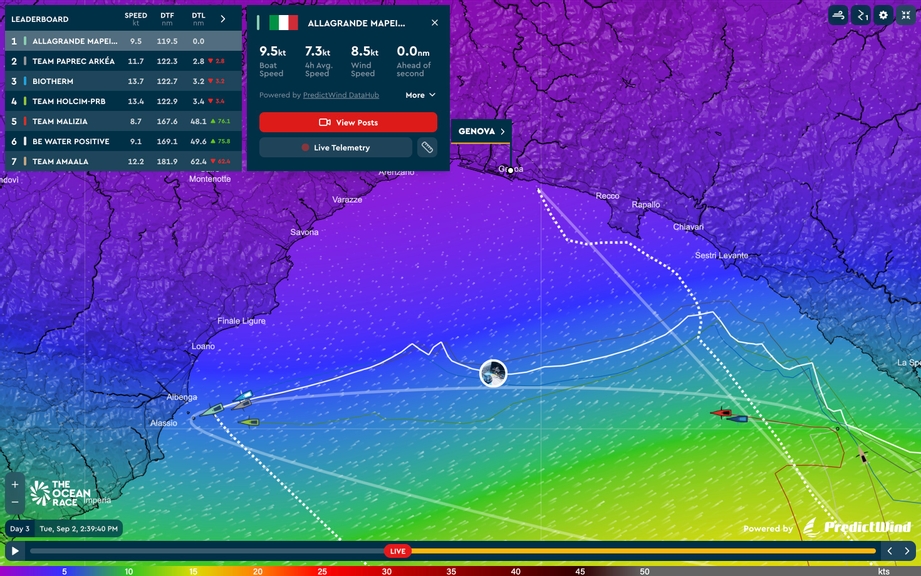Image resolution: width=921 pixels, height=576 pixels.
Task: Step timeline forward with right arrow
Action: tap(907, 551)
